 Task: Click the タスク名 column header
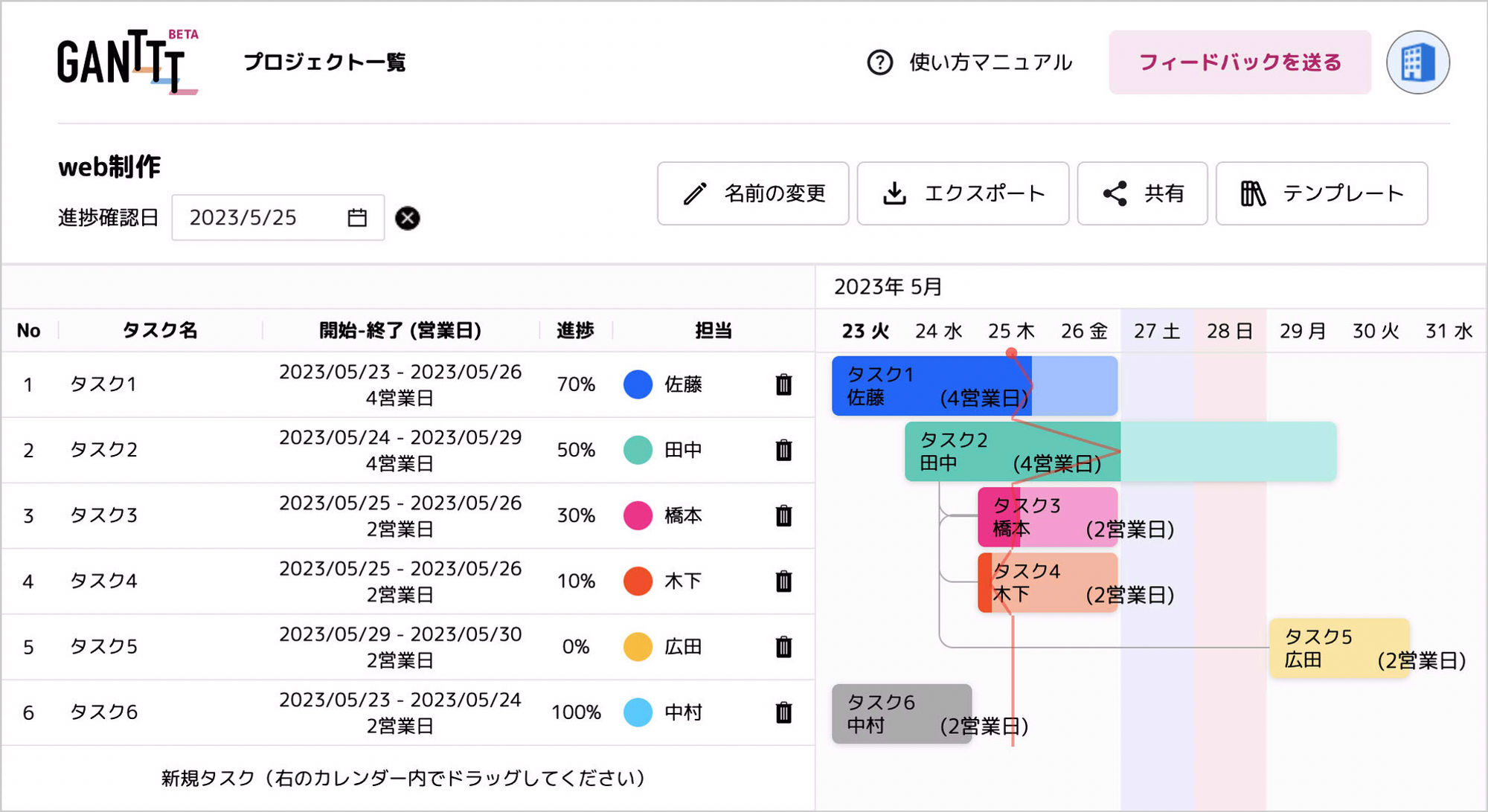tap(160, 330)
